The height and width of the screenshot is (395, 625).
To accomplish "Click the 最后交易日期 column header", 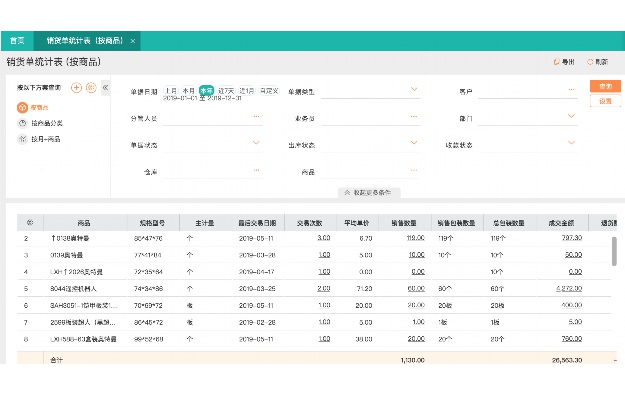I will (x=257, y=223).
